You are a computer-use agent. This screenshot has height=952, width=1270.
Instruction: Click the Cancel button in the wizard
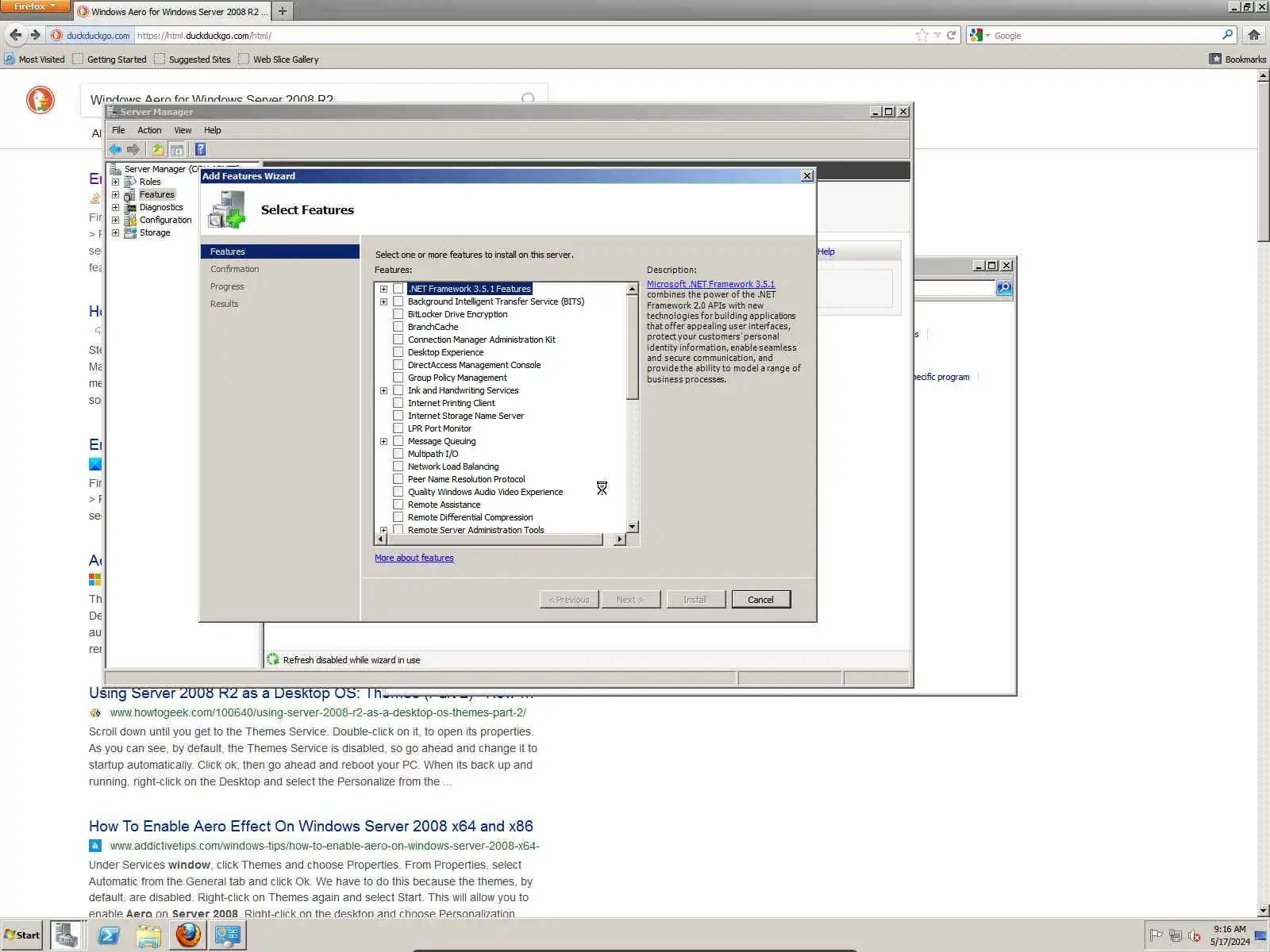click(760, 600)
